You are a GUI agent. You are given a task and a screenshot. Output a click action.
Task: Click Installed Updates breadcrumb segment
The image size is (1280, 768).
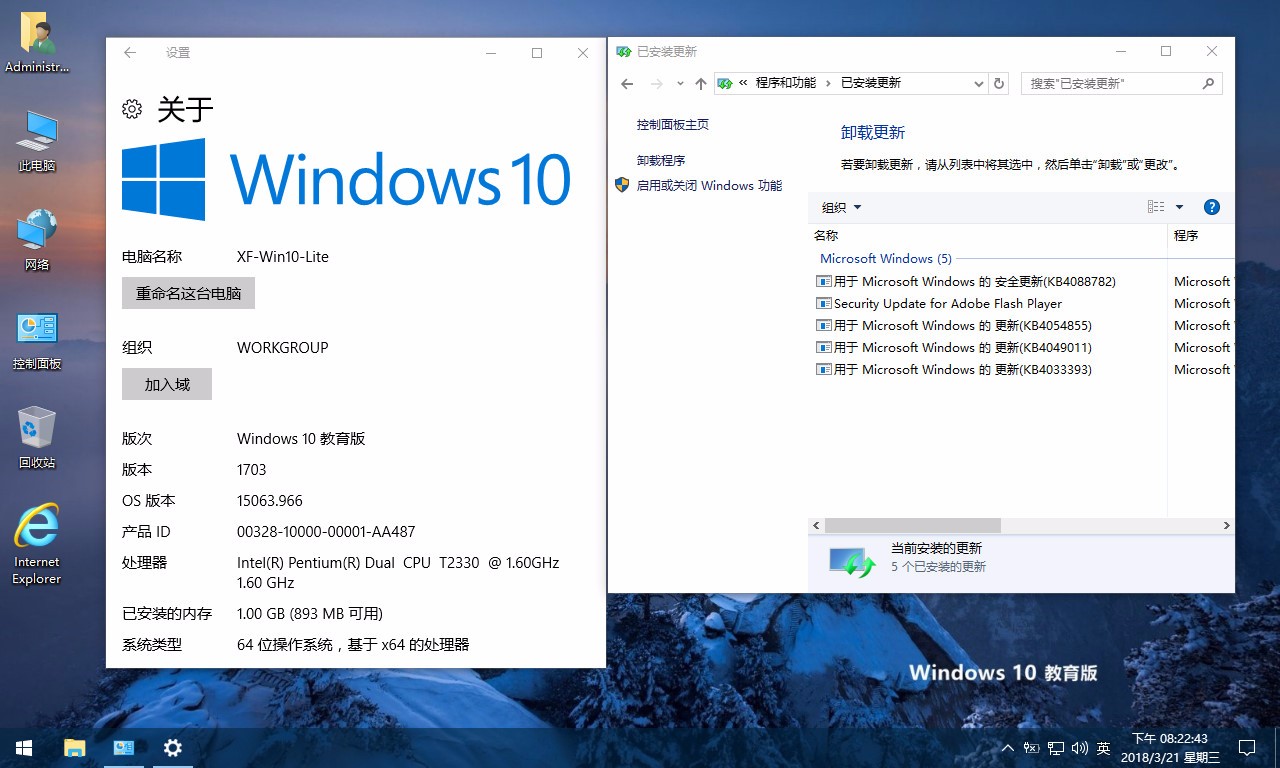[871, 83]
